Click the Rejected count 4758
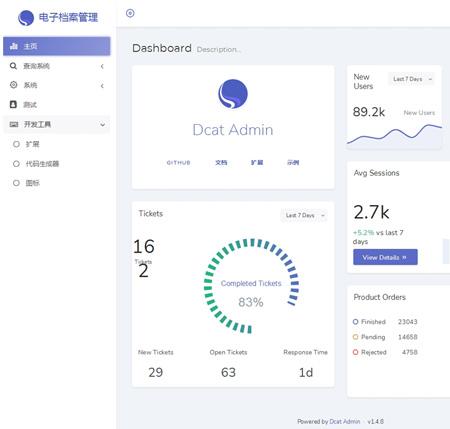 [x=410, y=352]
